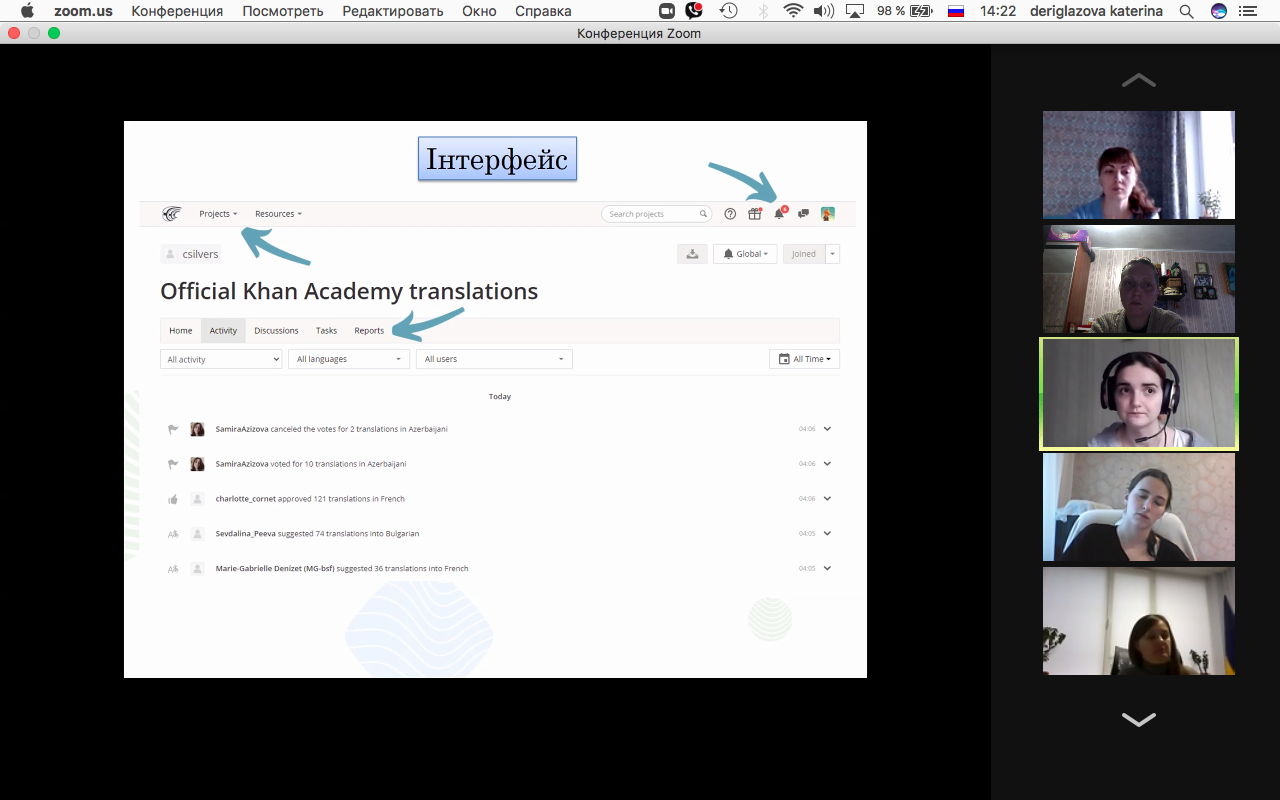This screenshot has height=800, width=1280.
Task: Expand Marie-Gabrielle Denizet suggested 36 translations entry
Action: click(x=827, y=569)
